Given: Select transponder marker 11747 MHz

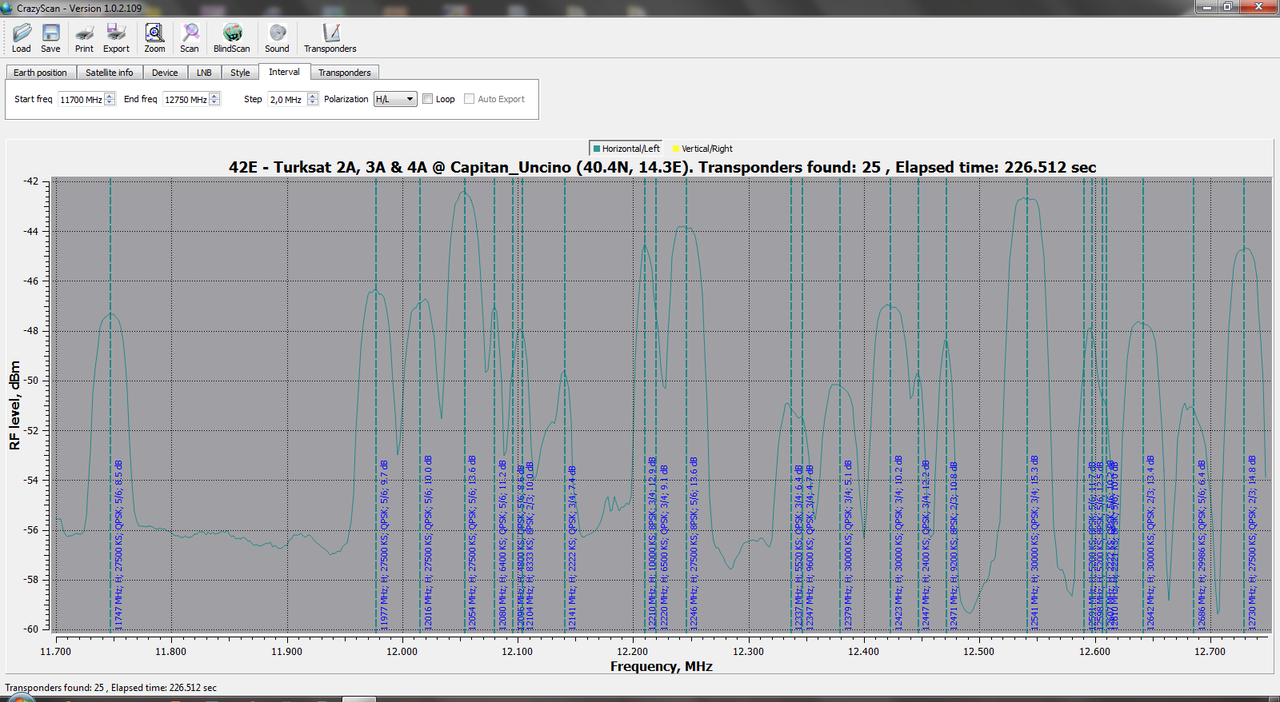Looking at the screenshot, I should click(x=117, y=544).
